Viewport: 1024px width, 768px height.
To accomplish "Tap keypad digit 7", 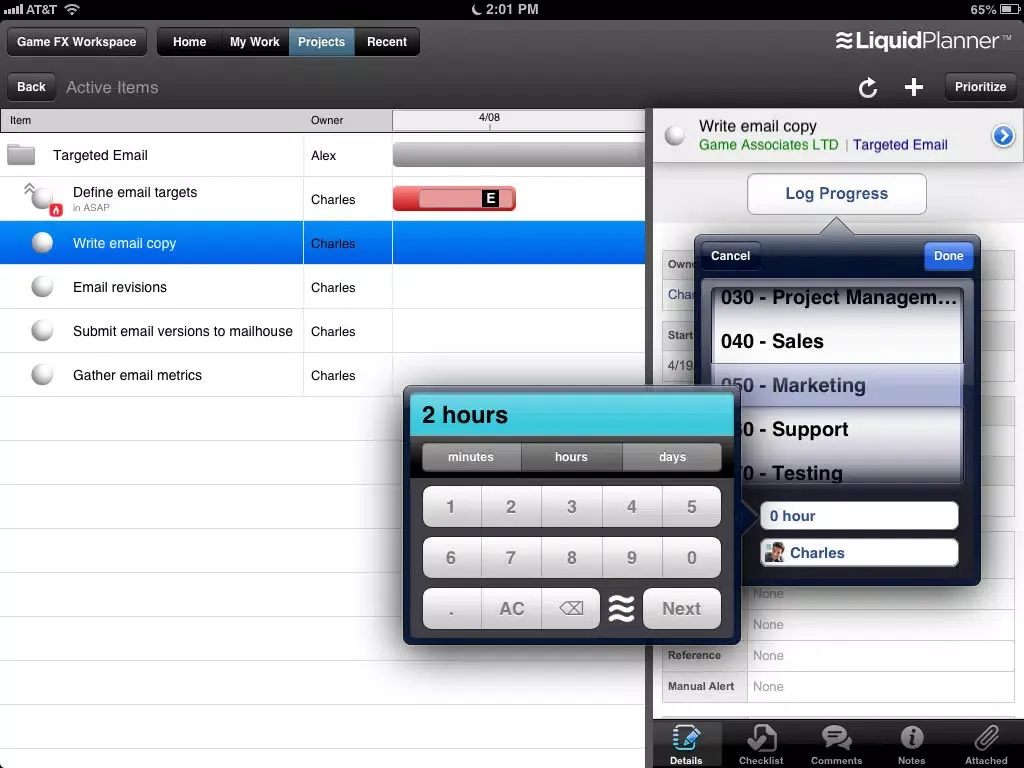I will tap(511, 558).
